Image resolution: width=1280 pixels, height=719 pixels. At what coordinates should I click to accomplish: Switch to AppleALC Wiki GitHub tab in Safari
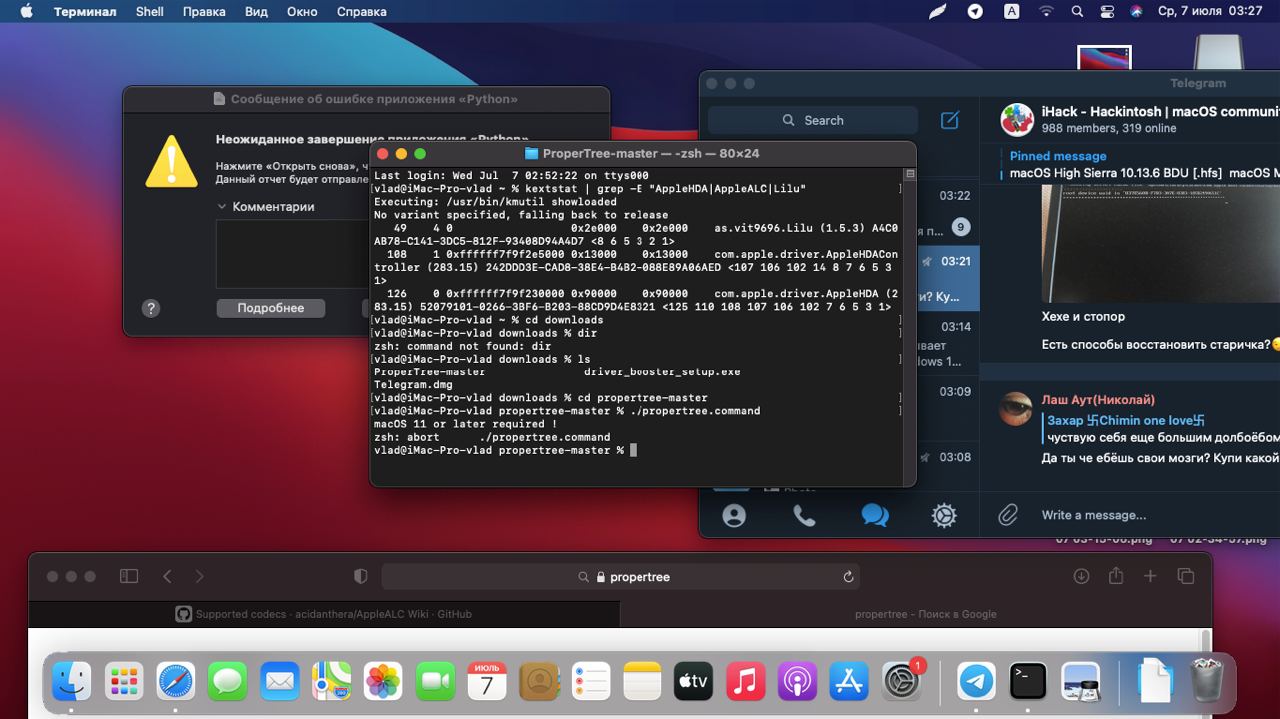(x=324, y=614)
